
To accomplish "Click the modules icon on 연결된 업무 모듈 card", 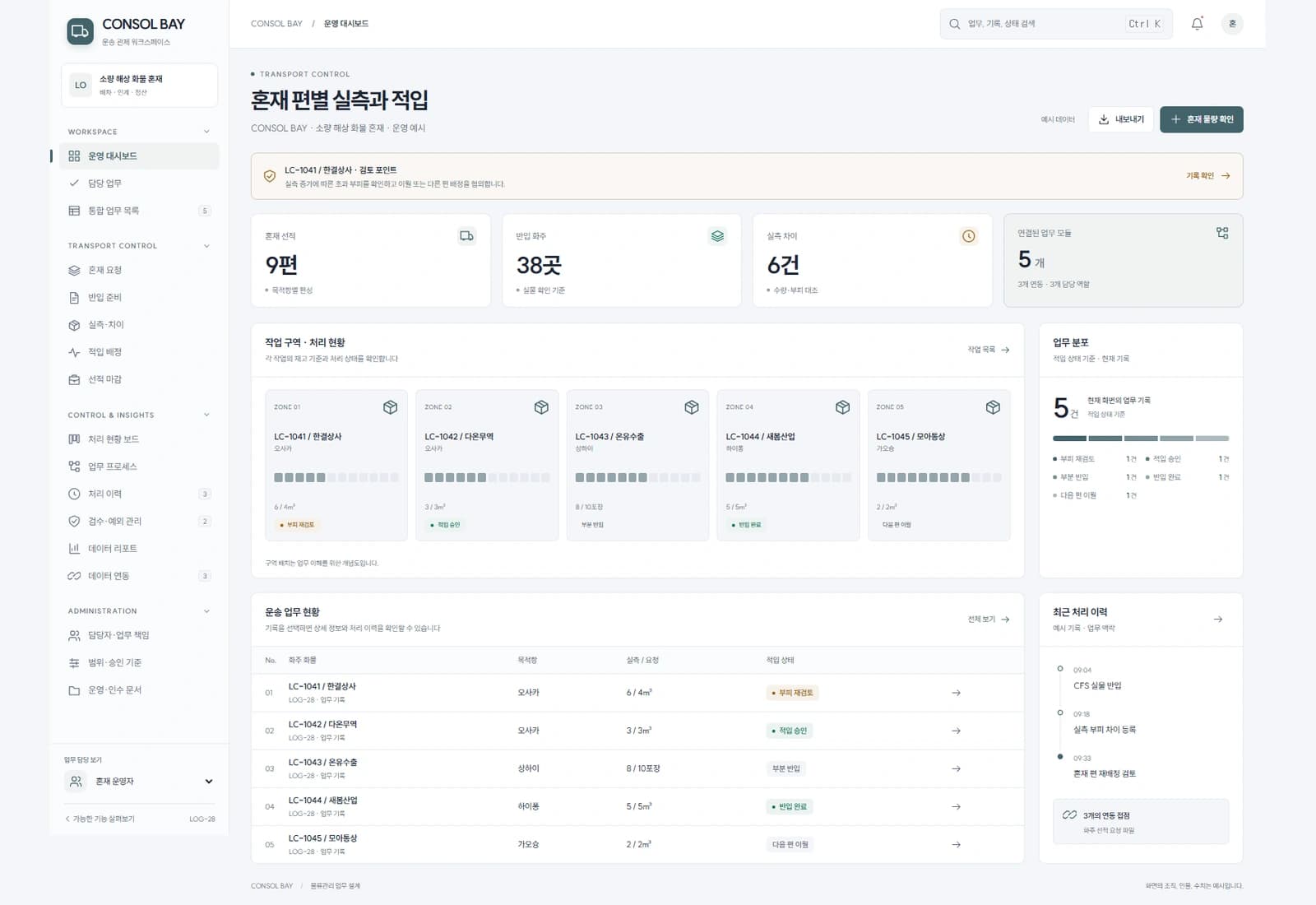I will point(1222,233).
